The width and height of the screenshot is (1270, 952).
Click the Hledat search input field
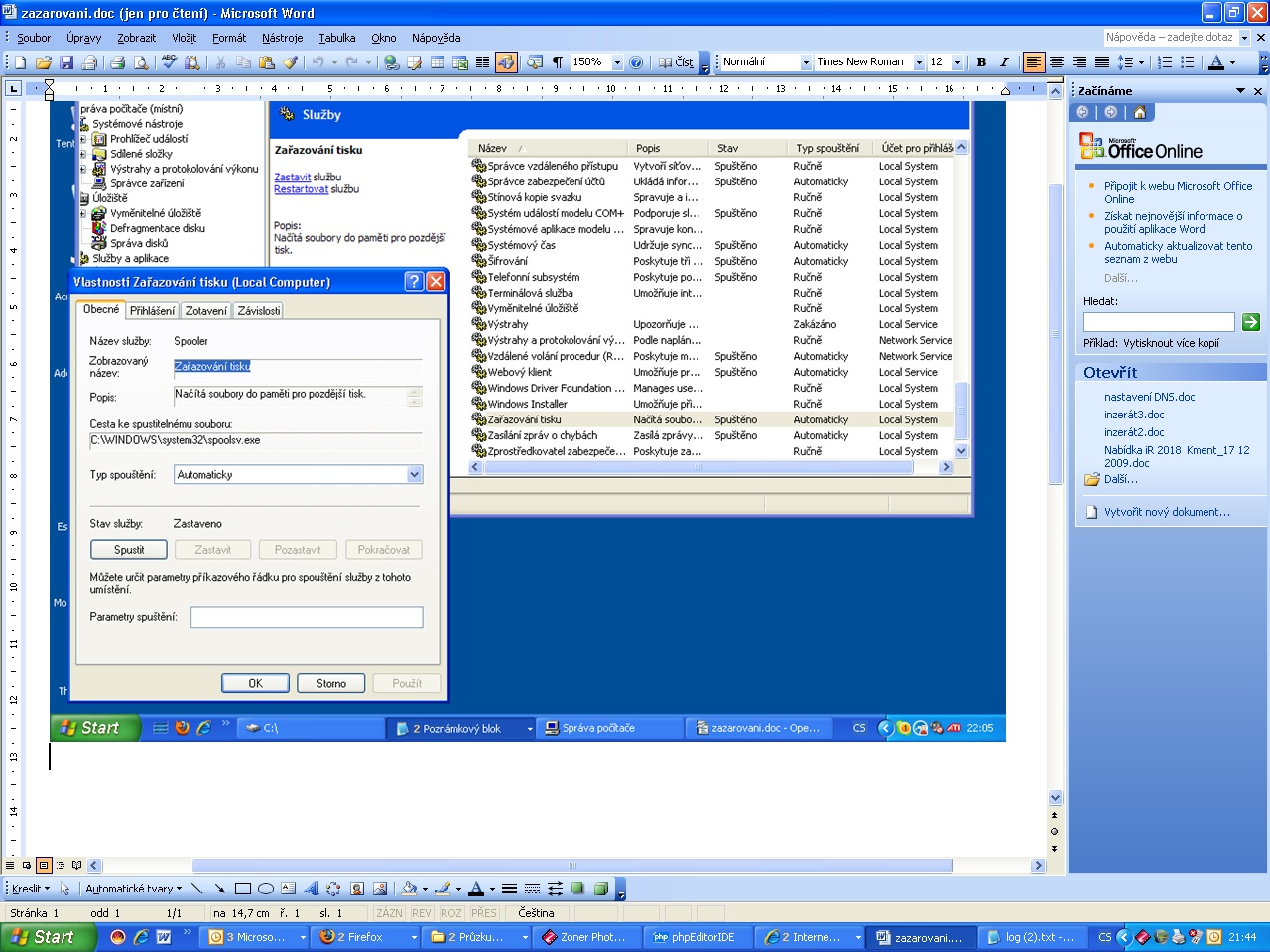[1158, 322]
